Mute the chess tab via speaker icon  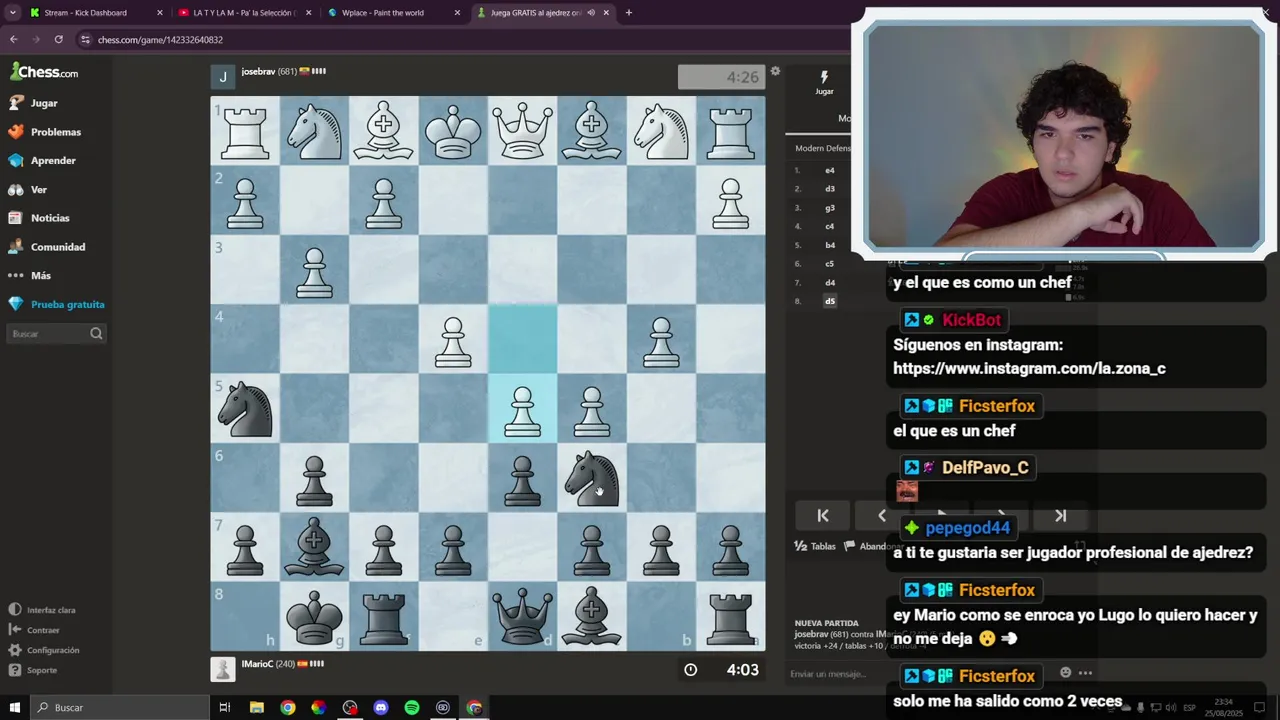tap(590, 13)
